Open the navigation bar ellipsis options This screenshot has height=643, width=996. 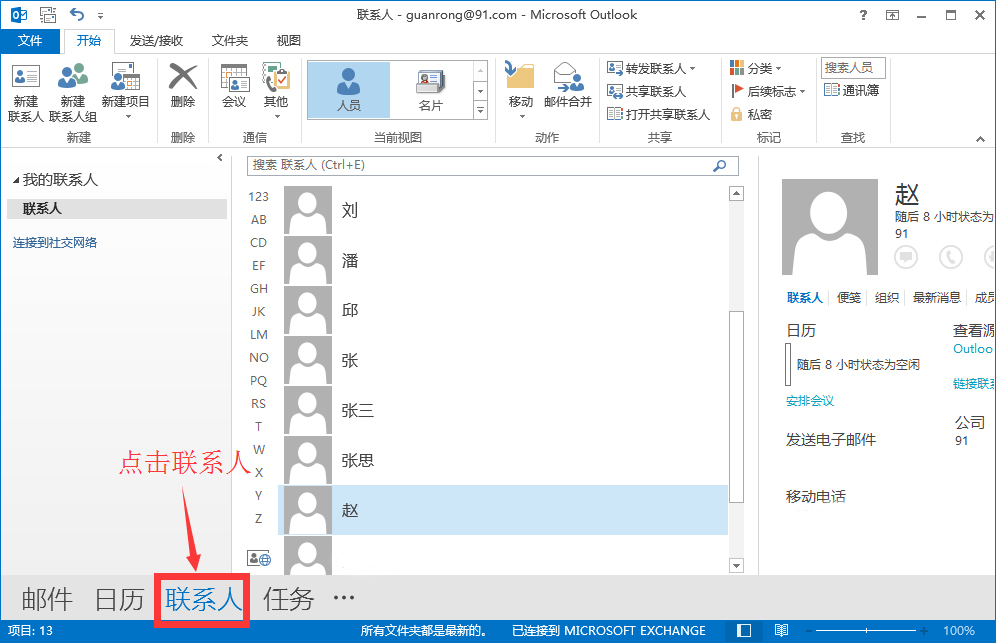click(x=344, y=597)
